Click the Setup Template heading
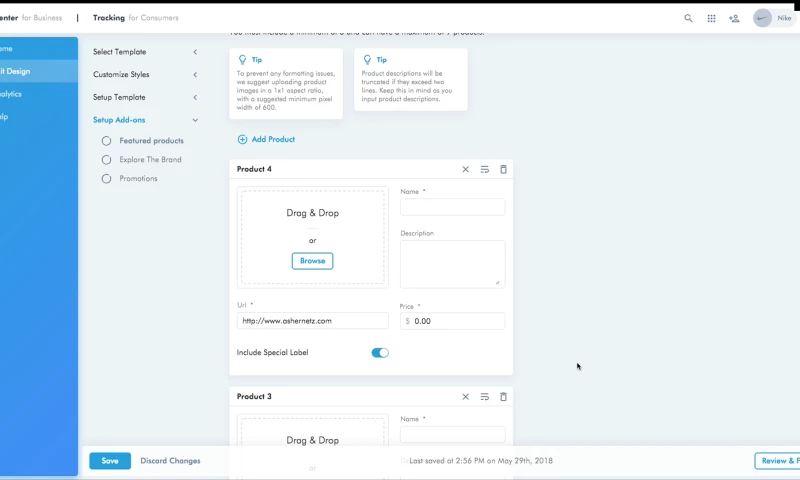The image size is (800, 480). click(119, 97)
